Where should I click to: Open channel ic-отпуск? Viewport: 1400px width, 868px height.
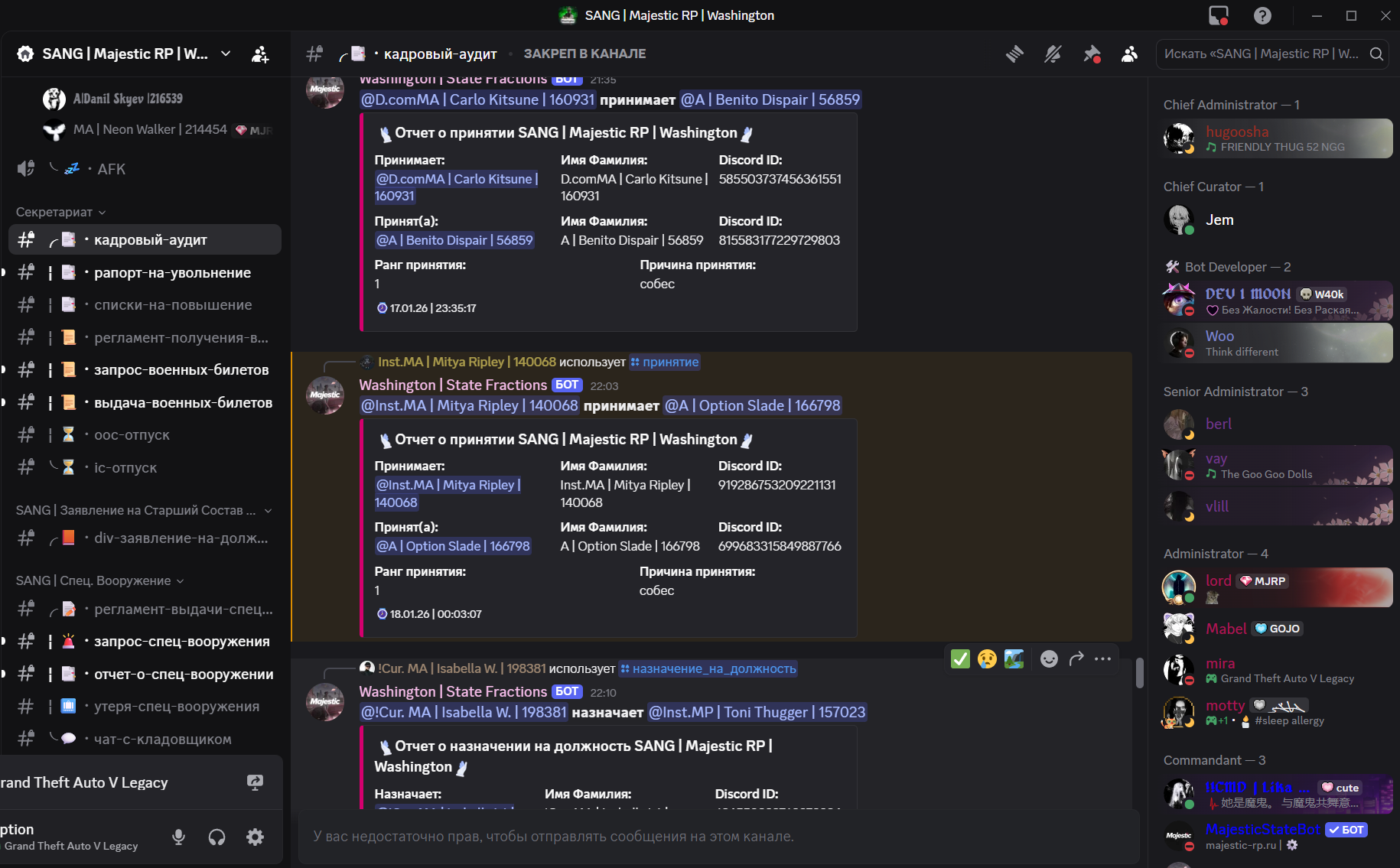(145, 467)
